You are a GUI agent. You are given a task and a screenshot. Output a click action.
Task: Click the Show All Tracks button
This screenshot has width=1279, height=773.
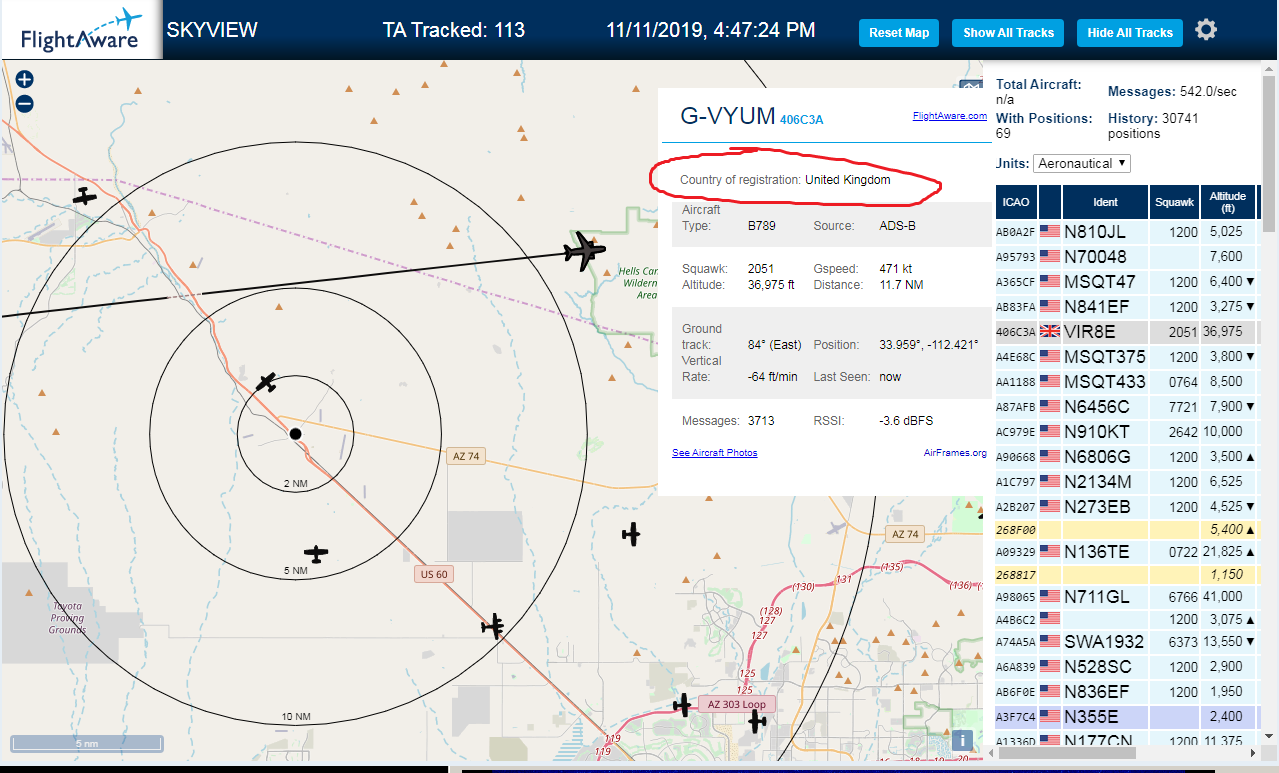1008,33
